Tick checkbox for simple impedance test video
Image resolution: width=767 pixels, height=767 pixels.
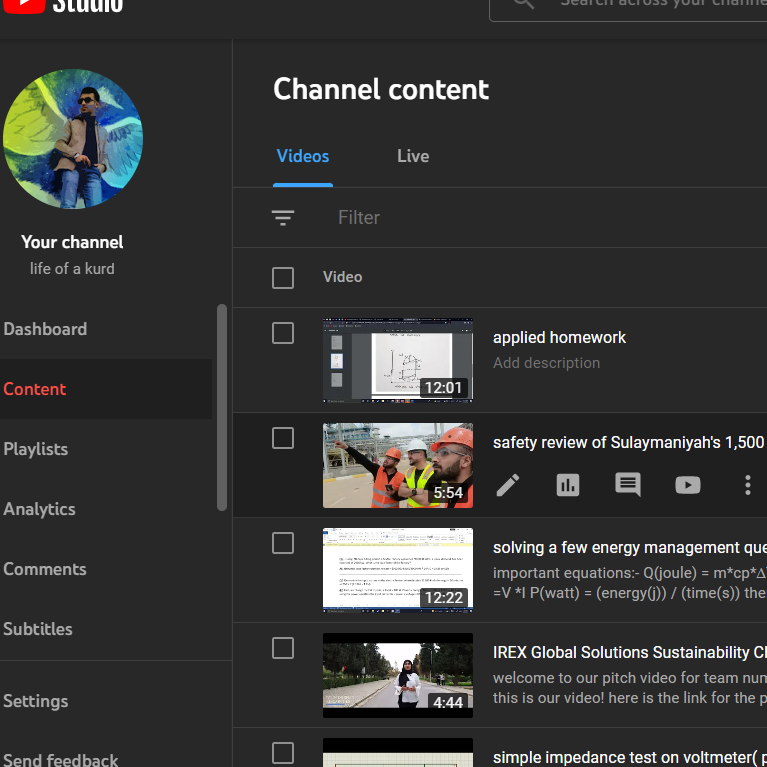click(x=283, y=753)
